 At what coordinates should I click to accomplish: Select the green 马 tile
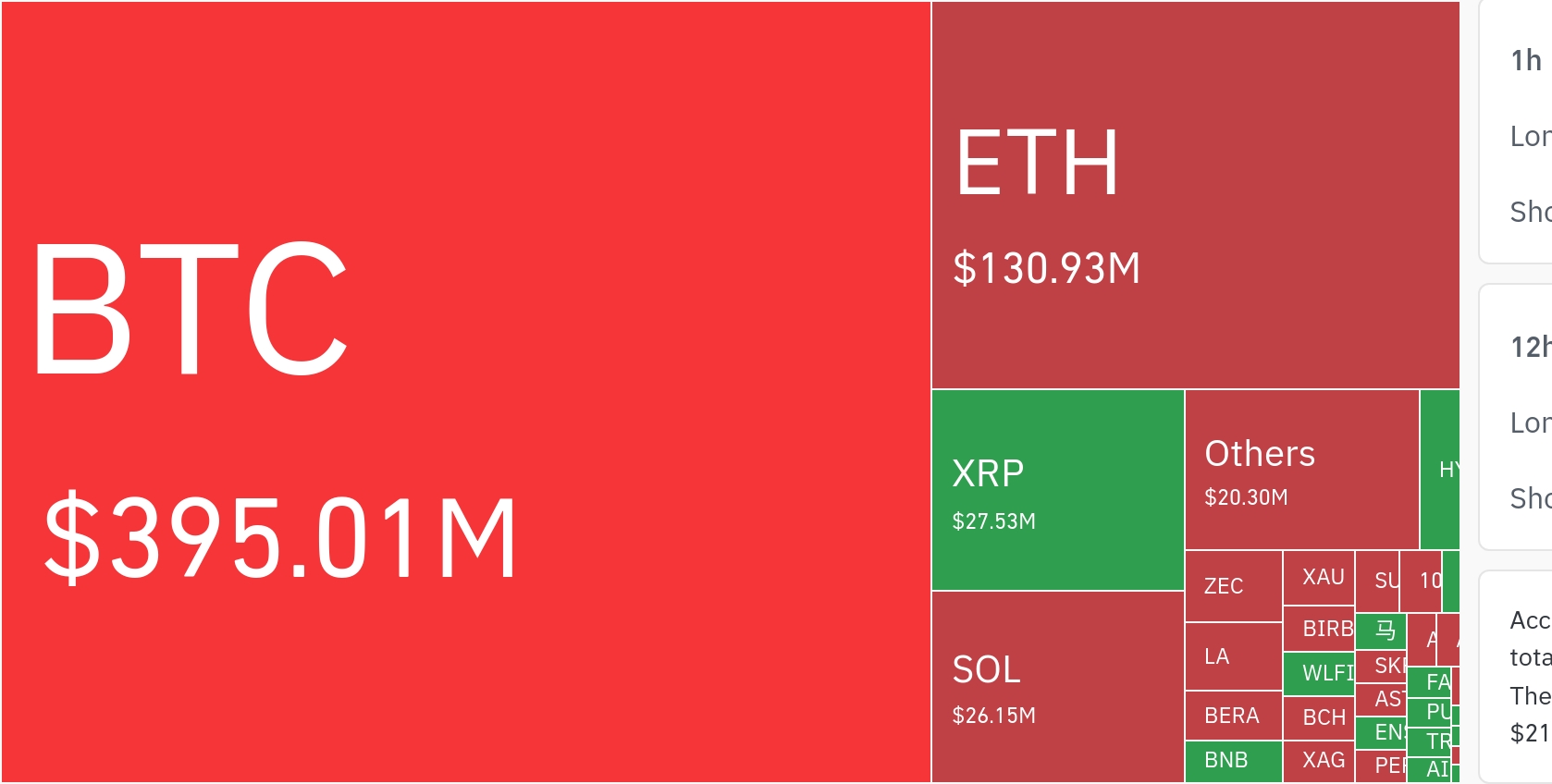point(1382,631)
